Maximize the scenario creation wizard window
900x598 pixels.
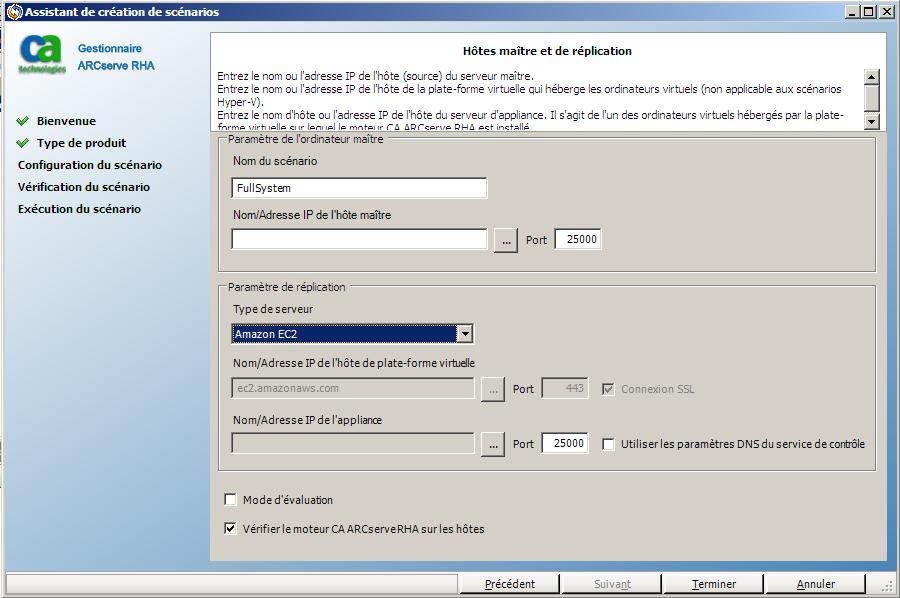click(868, 11)
